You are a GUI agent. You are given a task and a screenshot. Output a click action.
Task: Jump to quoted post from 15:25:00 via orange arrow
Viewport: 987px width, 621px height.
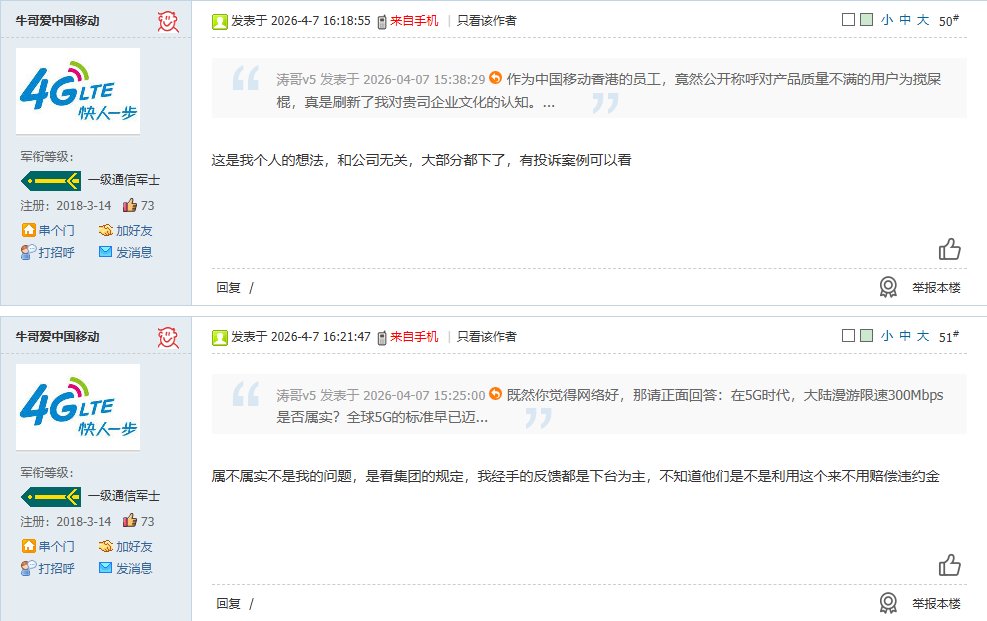(495, 393)
